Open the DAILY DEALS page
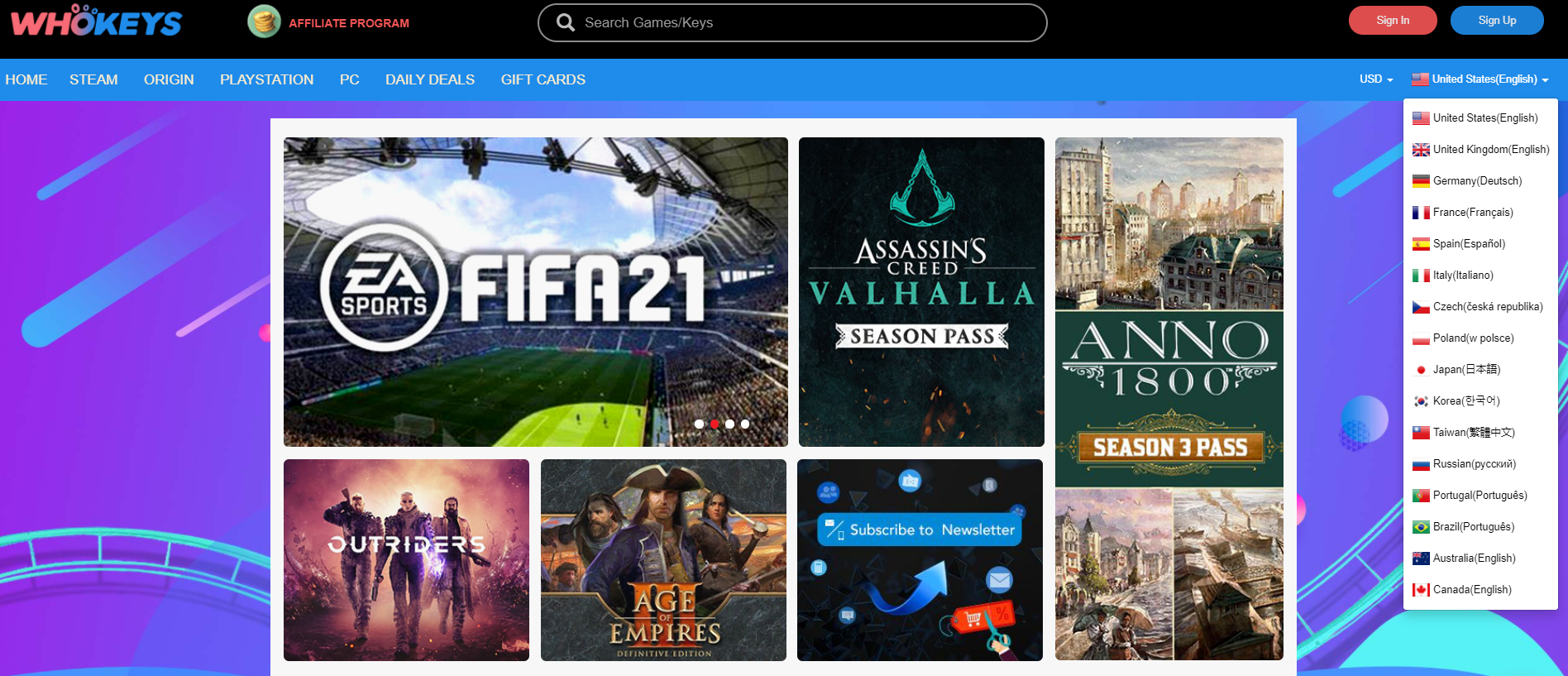 click(x=430, y=79)
